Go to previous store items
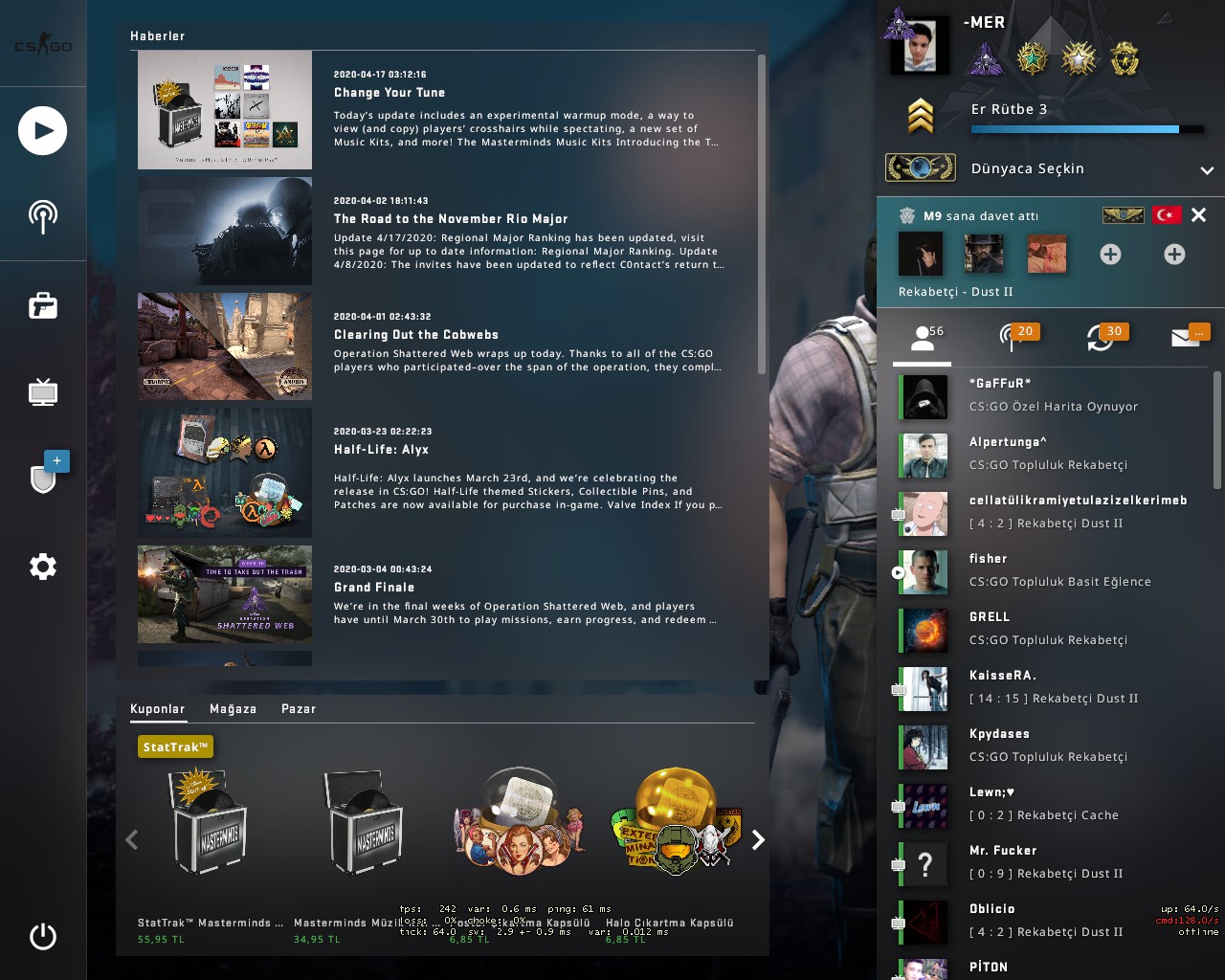1225x980 pixels. (x=132, y=840)
